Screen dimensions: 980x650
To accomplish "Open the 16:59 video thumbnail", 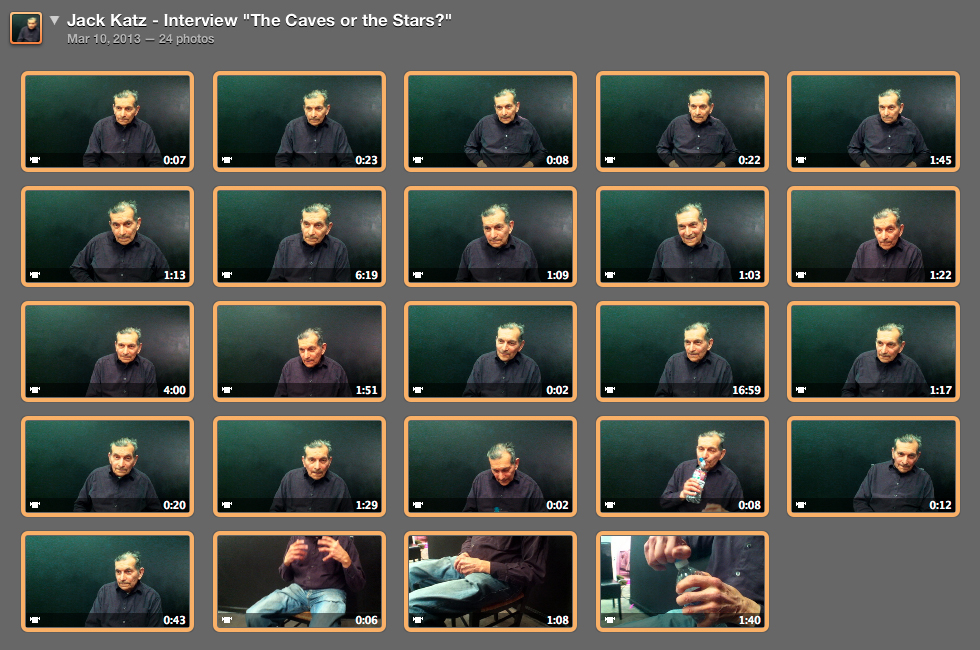I will click(x=682, y=351).
